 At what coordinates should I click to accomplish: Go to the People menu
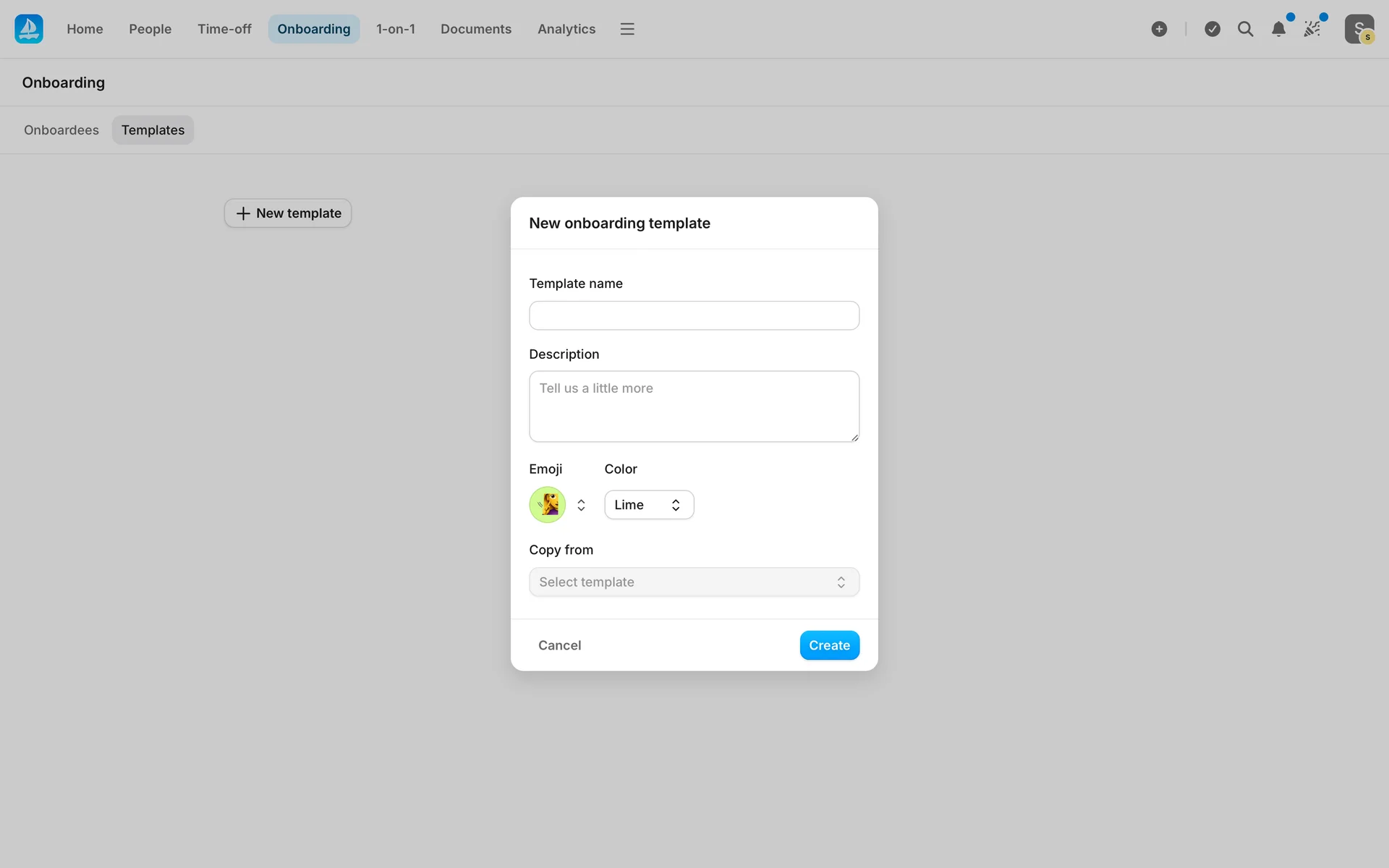[x=150, y=29]
